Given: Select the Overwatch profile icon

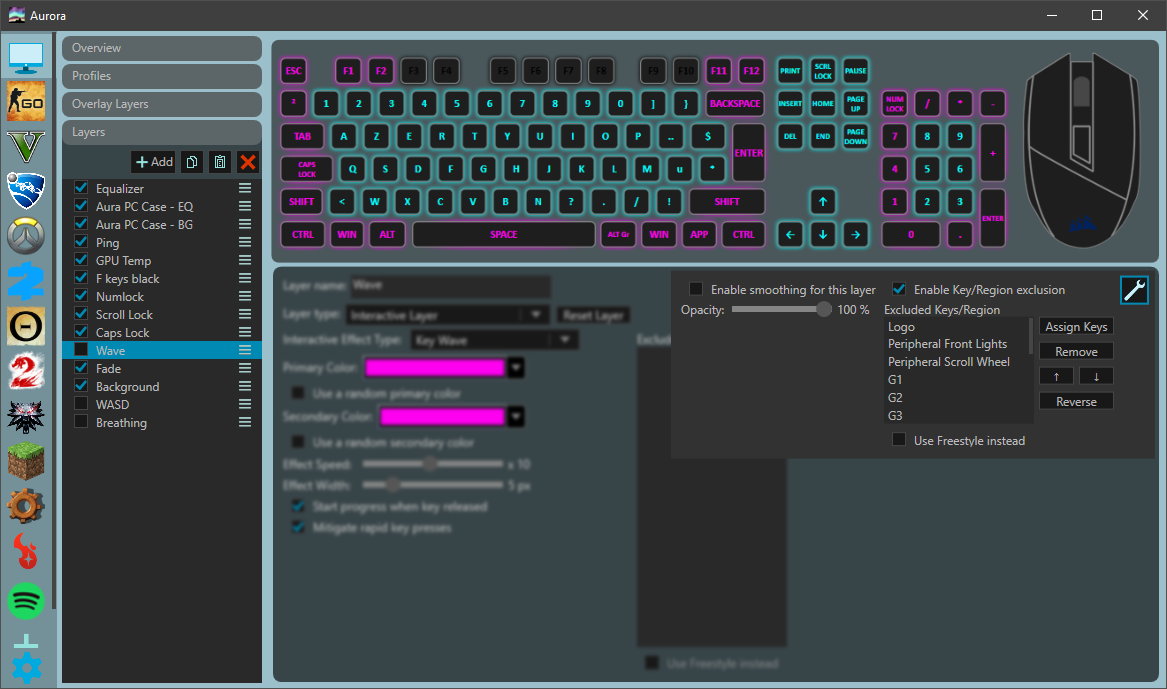Looking at the screenshot, I should [x=26, y=237].
